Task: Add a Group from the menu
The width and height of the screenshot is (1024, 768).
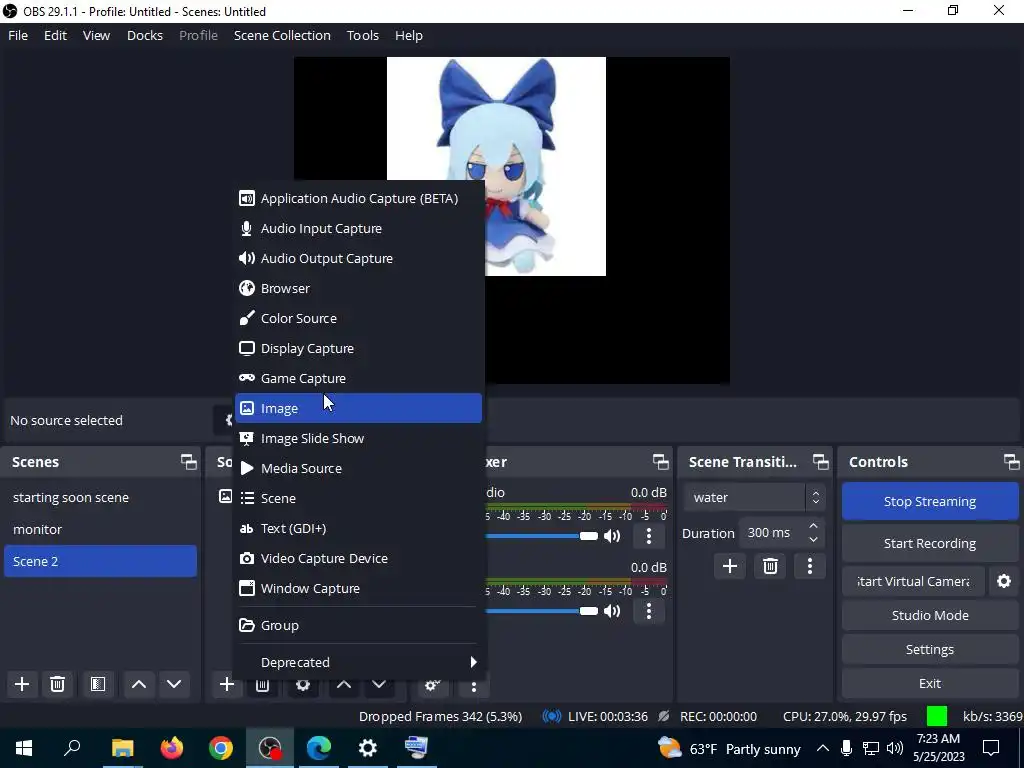Action: pos(358,625)
